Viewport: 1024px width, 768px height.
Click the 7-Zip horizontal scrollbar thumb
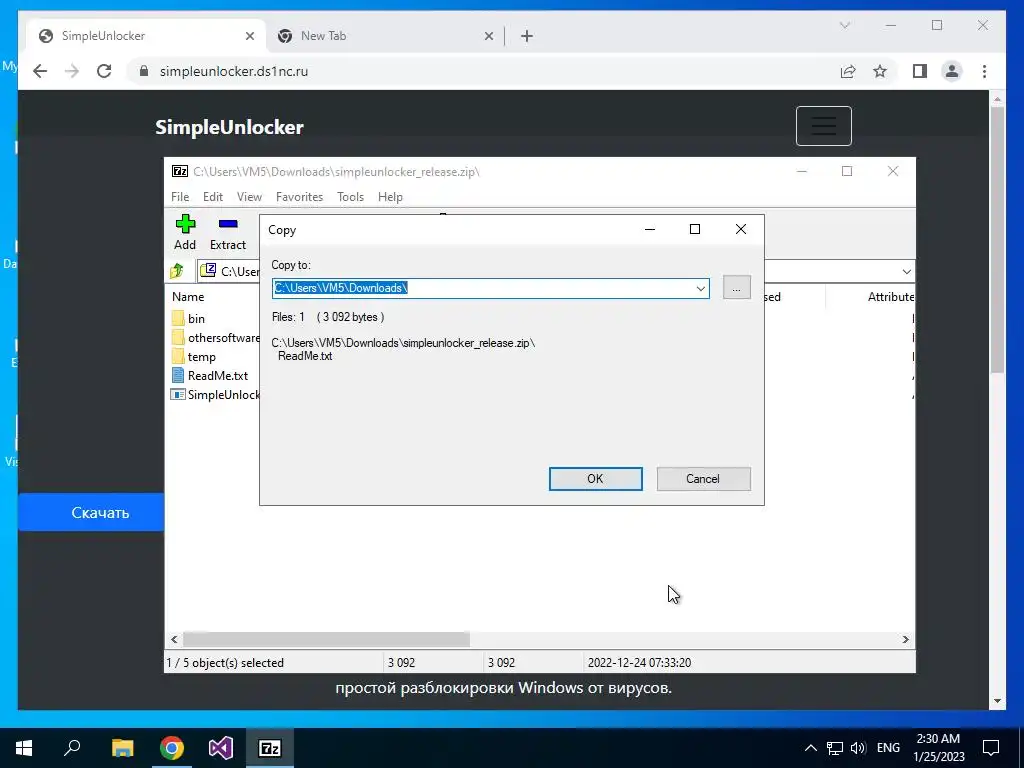point(326,639)
